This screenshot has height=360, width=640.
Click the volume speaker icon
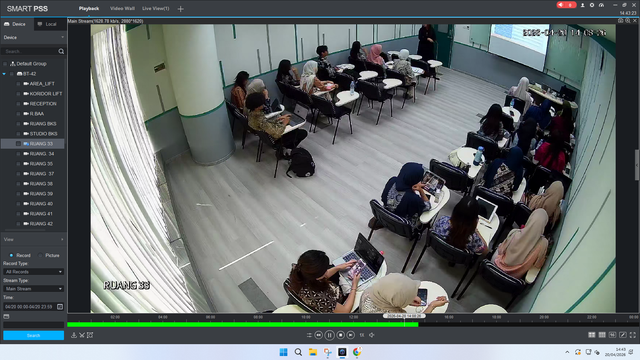371,335
